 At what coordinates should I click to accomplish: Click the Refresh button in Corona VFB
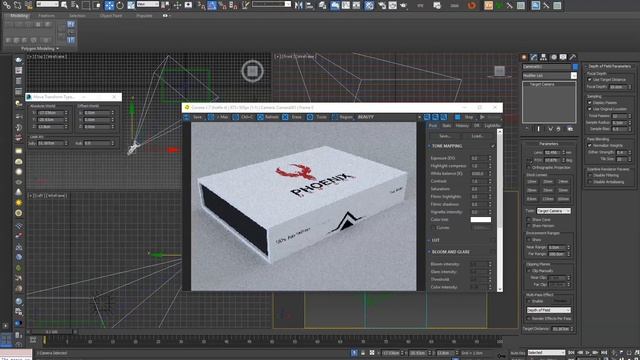click(x=267, y=117)
